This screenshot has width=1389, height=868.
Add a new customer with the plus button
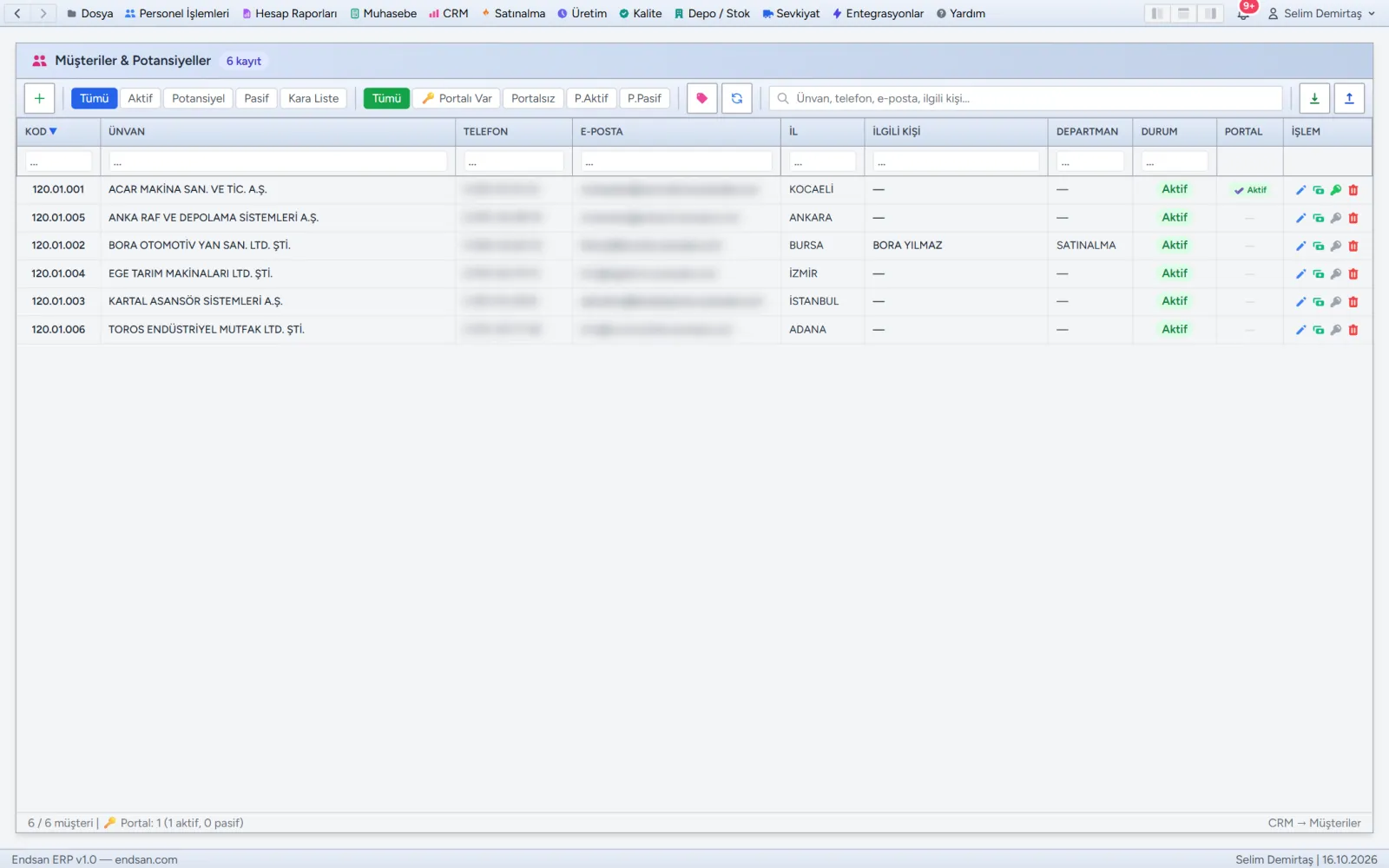pos(39,98)
